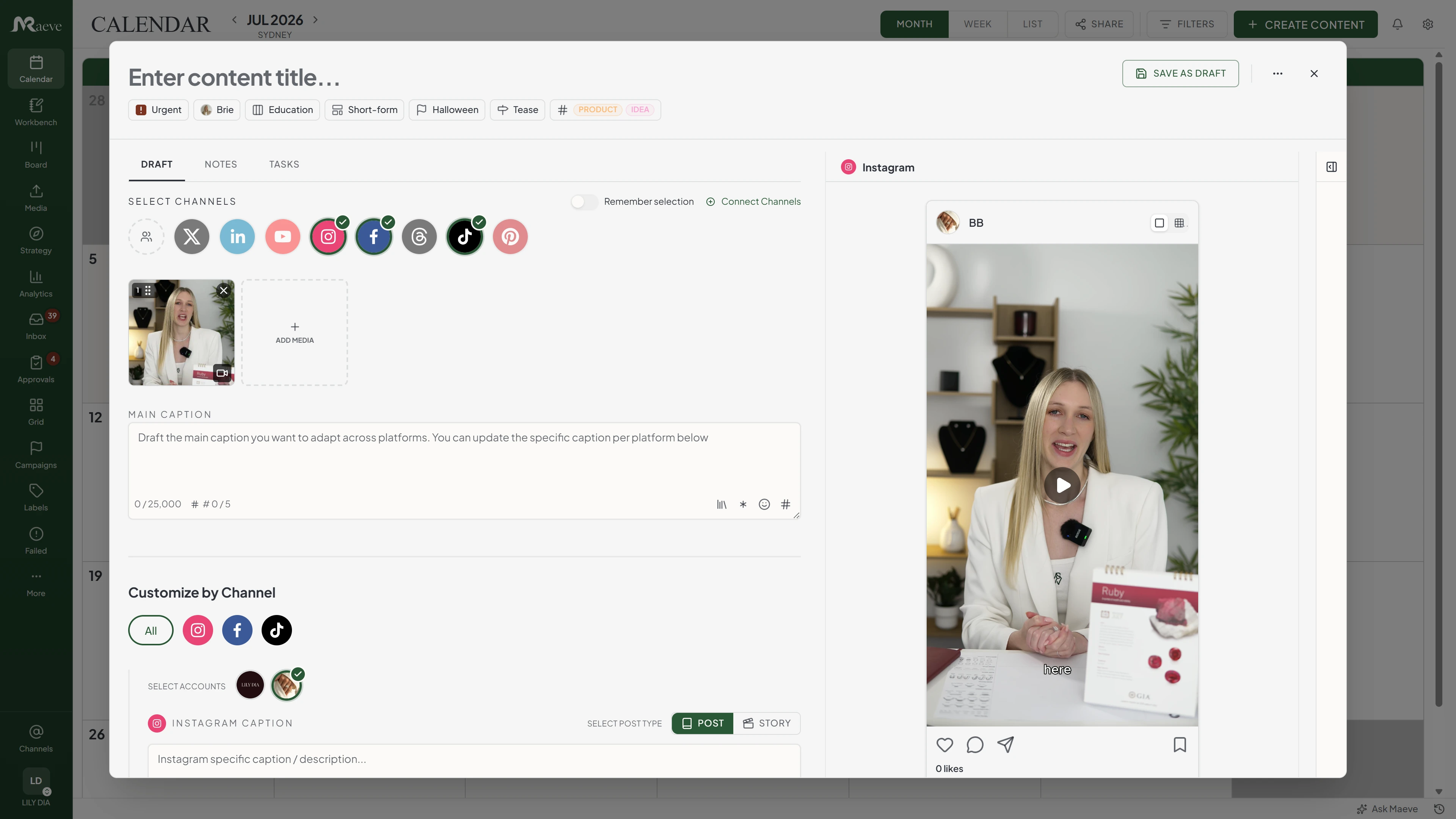Select the Threads channel
This screenshot has width=1456, height=819.
[419, 237]
